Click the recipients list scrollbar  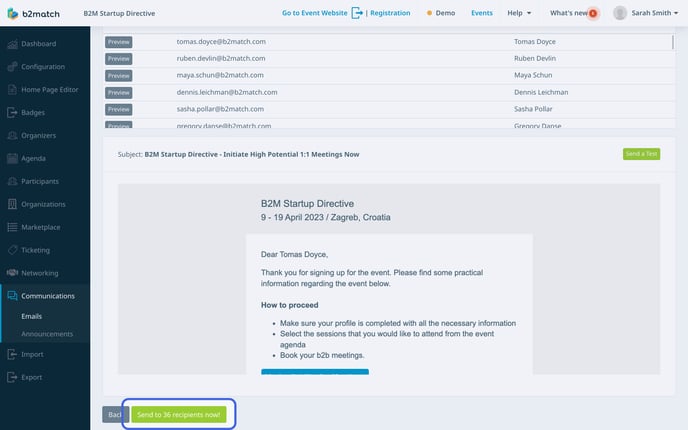point(673,42)
